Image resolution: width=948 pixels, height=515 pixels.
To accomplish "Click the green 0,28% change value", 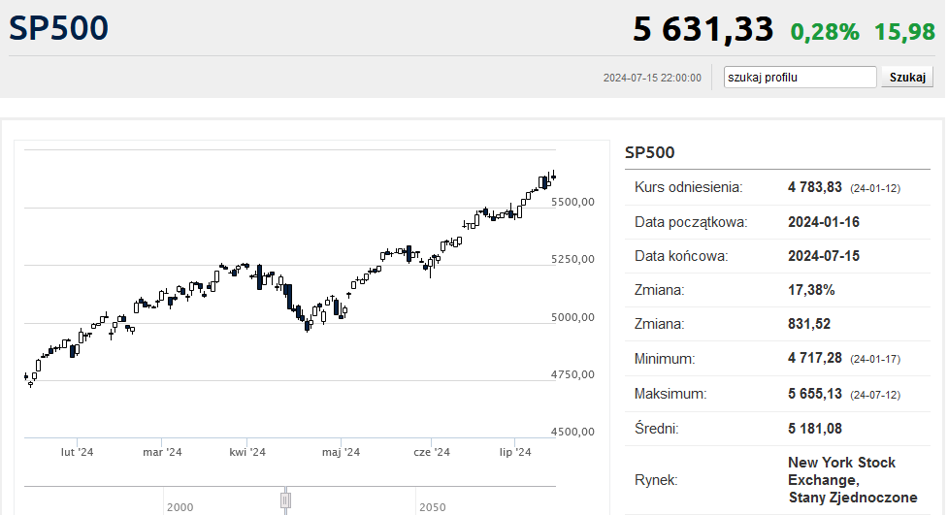I will point(825,31).
